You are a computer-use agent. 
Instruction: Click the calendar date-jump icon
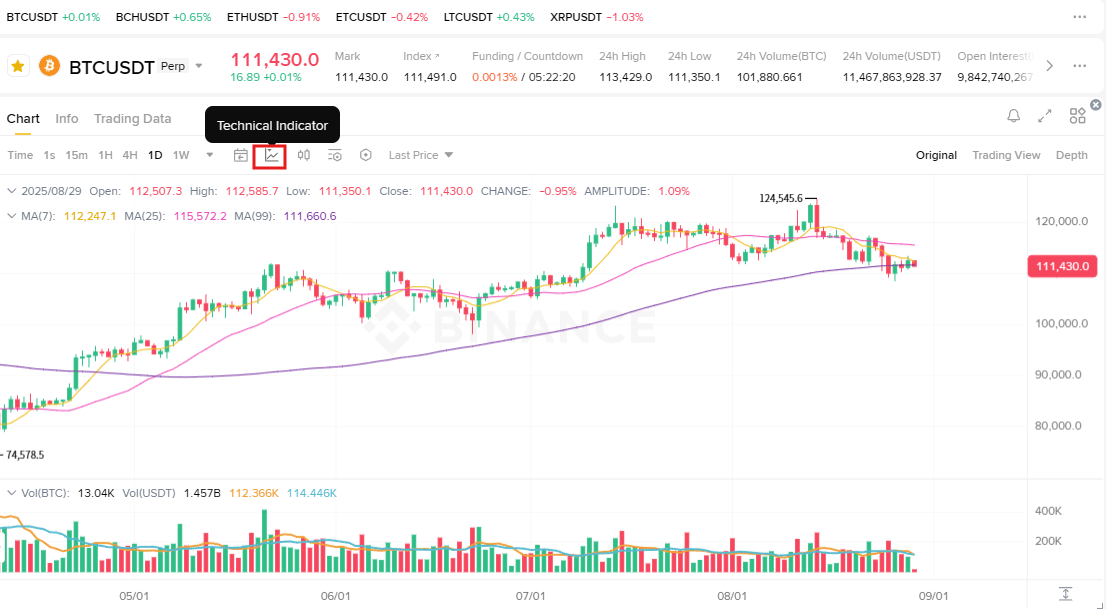coord(241,155)
